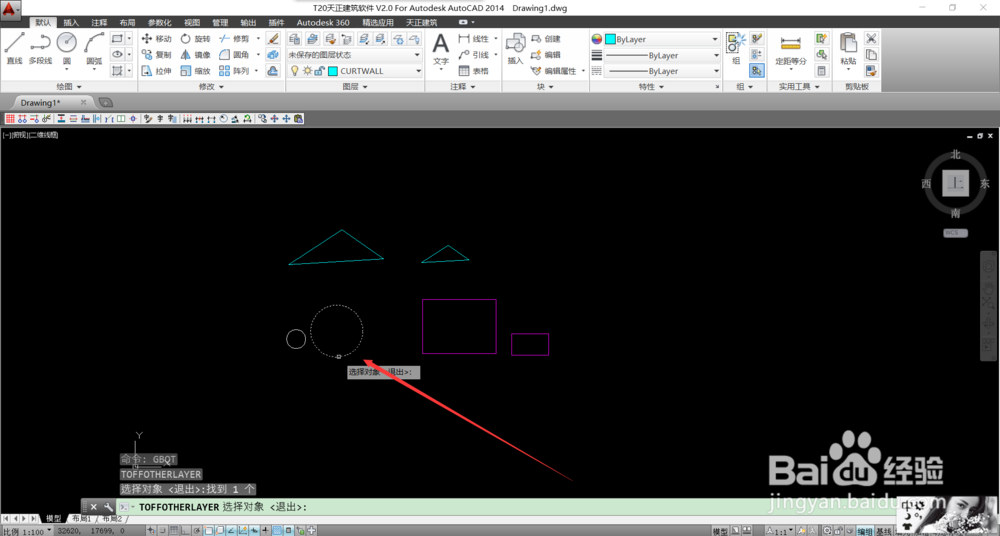
Task: Click the 修剪 trim tool
Action: tap(234, 39)
